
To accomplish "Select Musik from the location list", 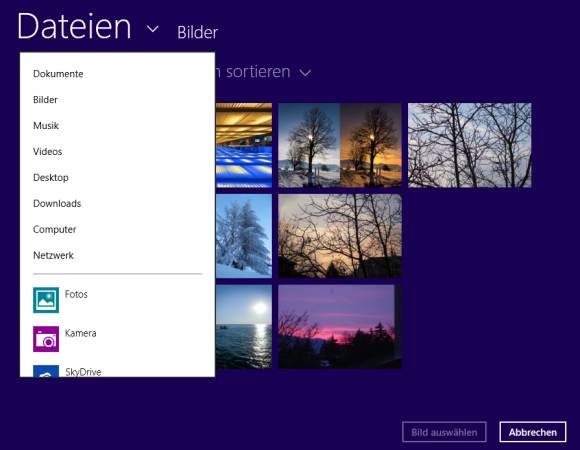I will click(x=46, y=125).
